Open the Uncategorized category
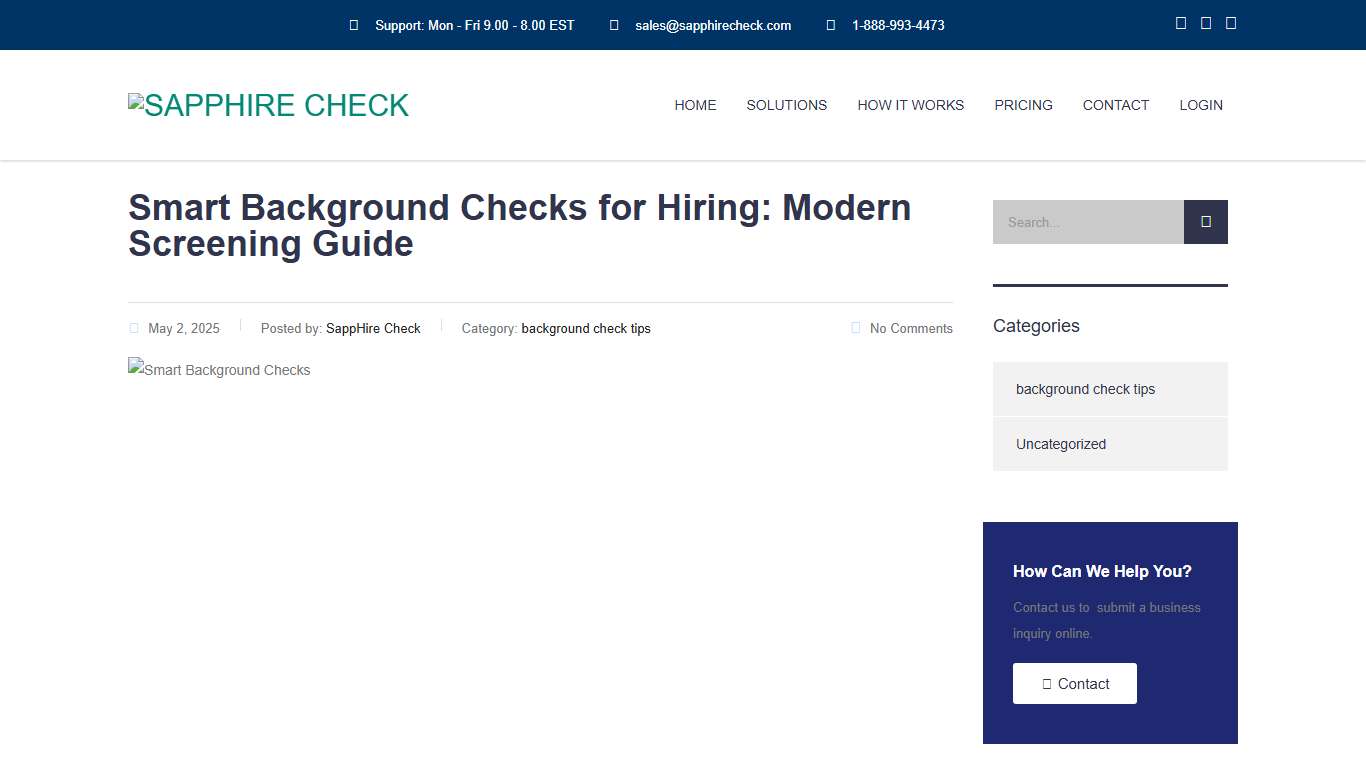This screenshot has height=768, width=1366. pos(1061,444)
